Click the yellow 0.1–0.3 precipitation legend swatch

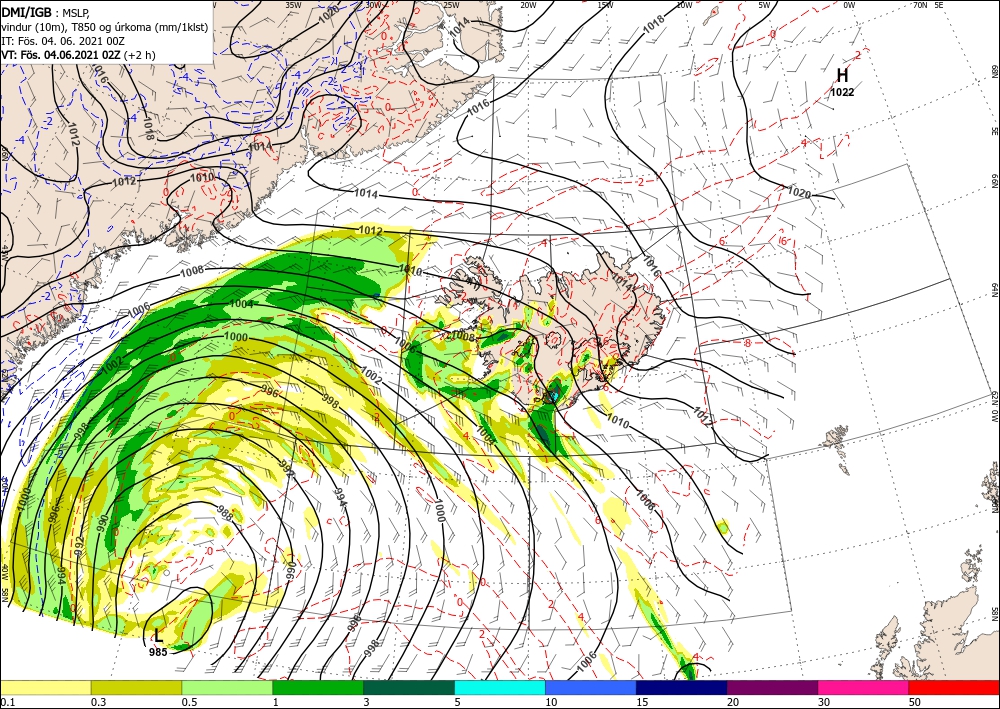[x=45, y=687]
